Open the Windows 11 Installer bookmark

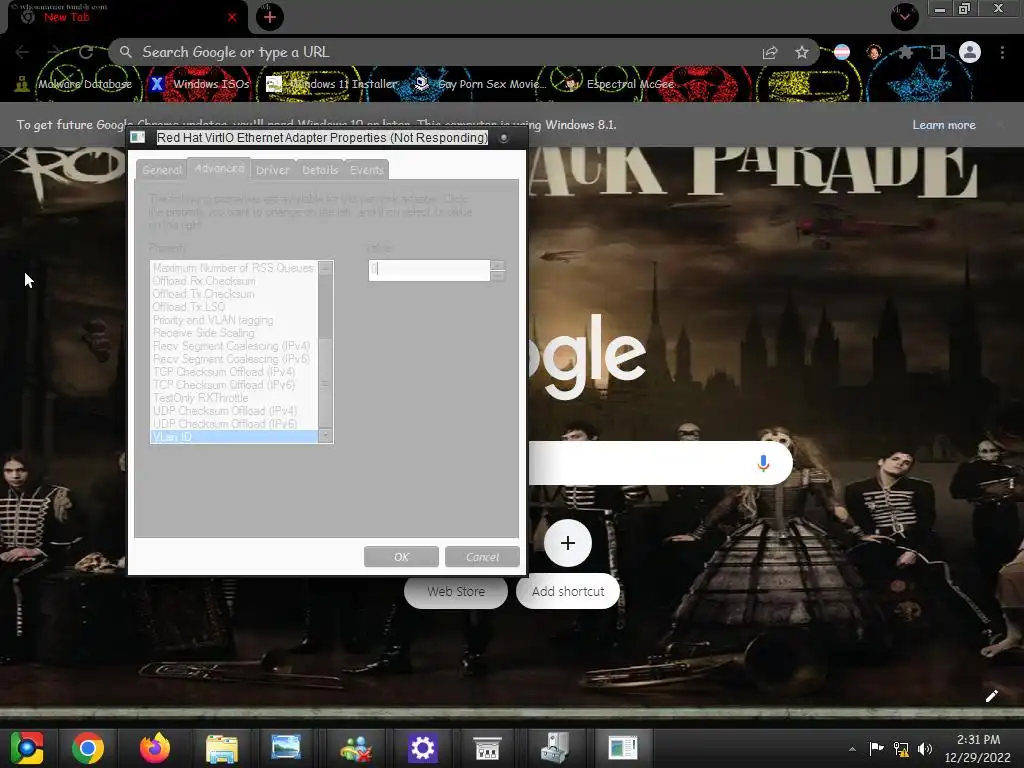click(x=331, y=84)
